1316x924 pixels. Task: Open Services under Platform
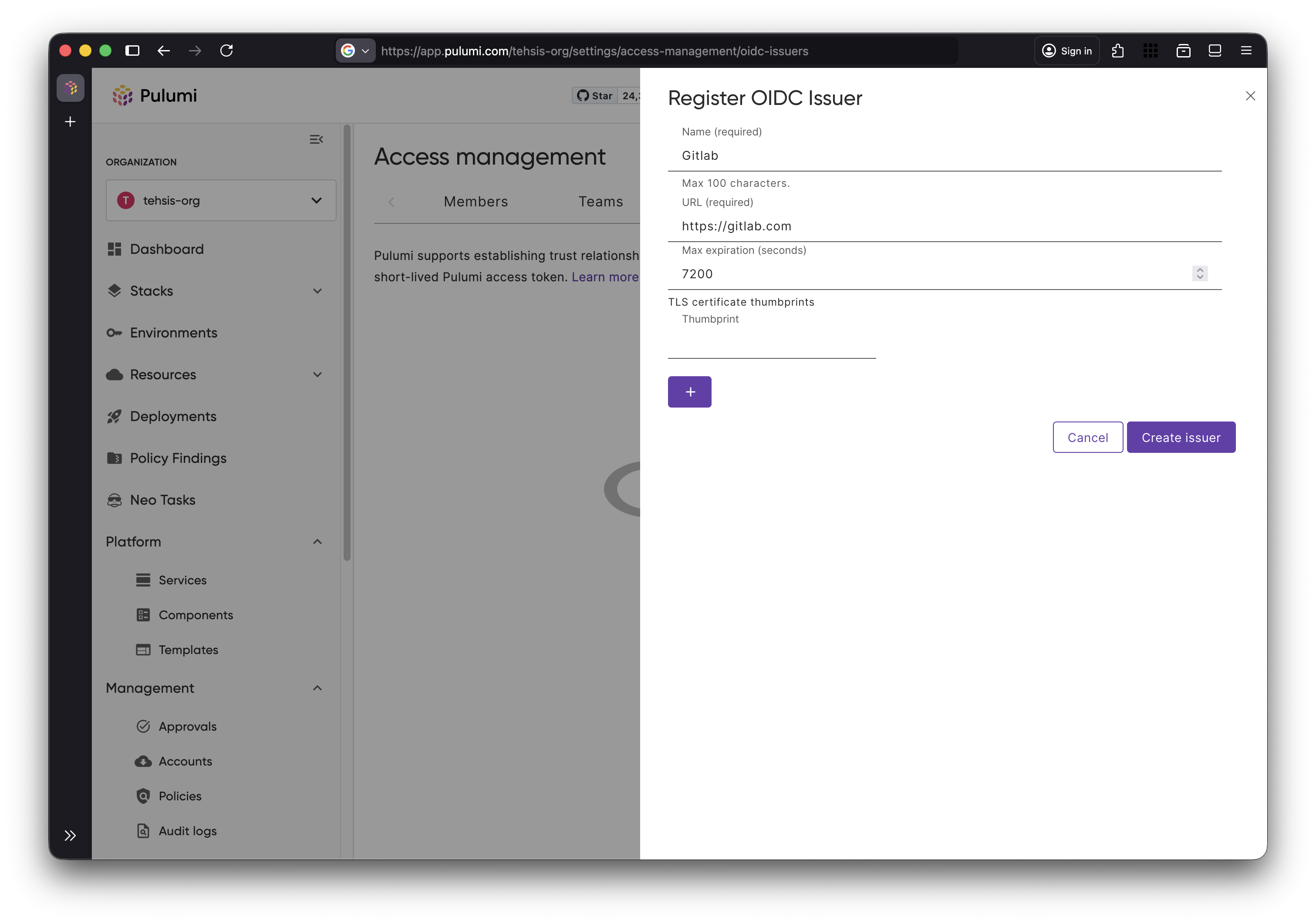pos(182,580)
